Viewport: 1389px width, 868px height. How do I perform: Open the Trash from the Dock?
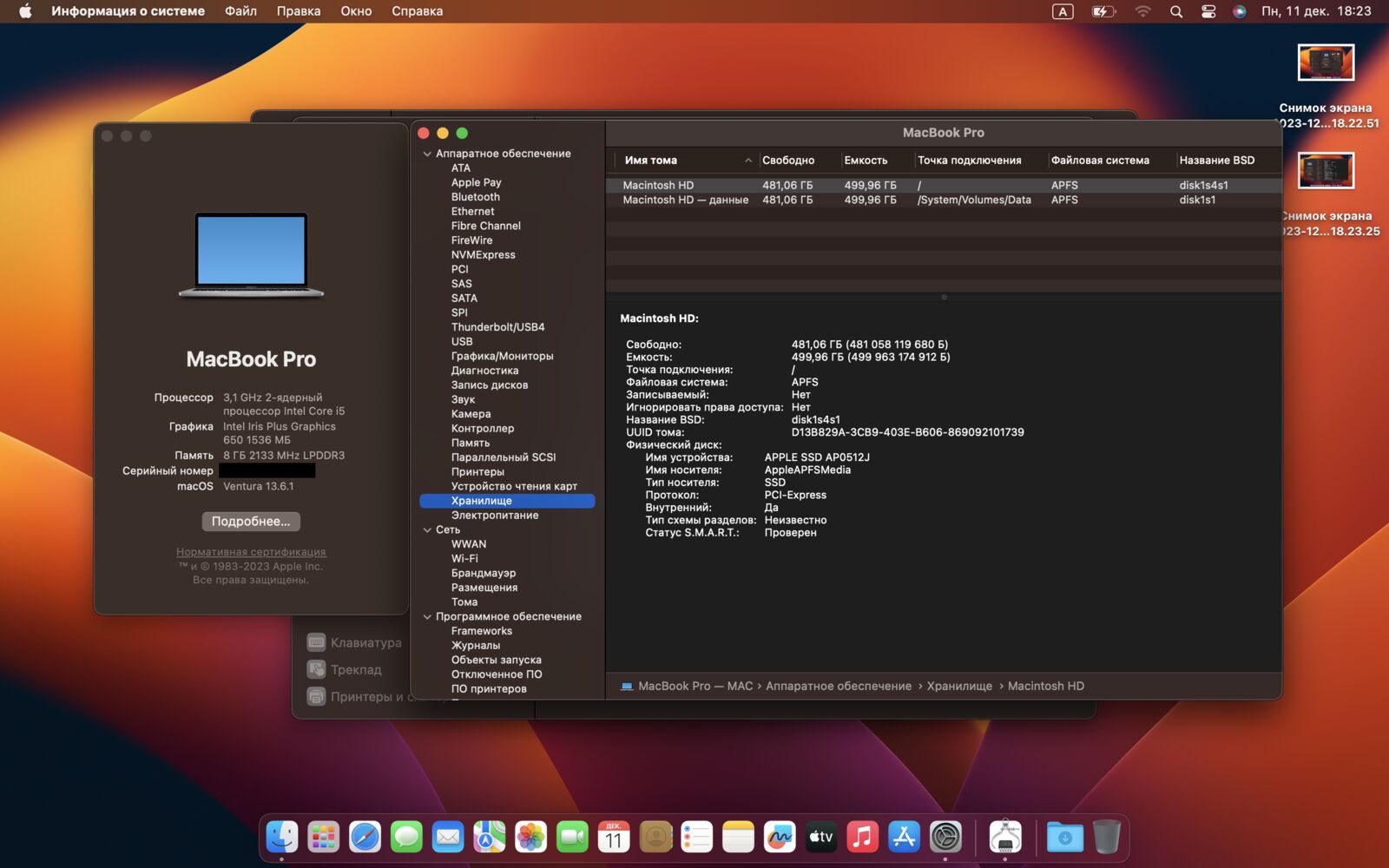[1104, 837]
